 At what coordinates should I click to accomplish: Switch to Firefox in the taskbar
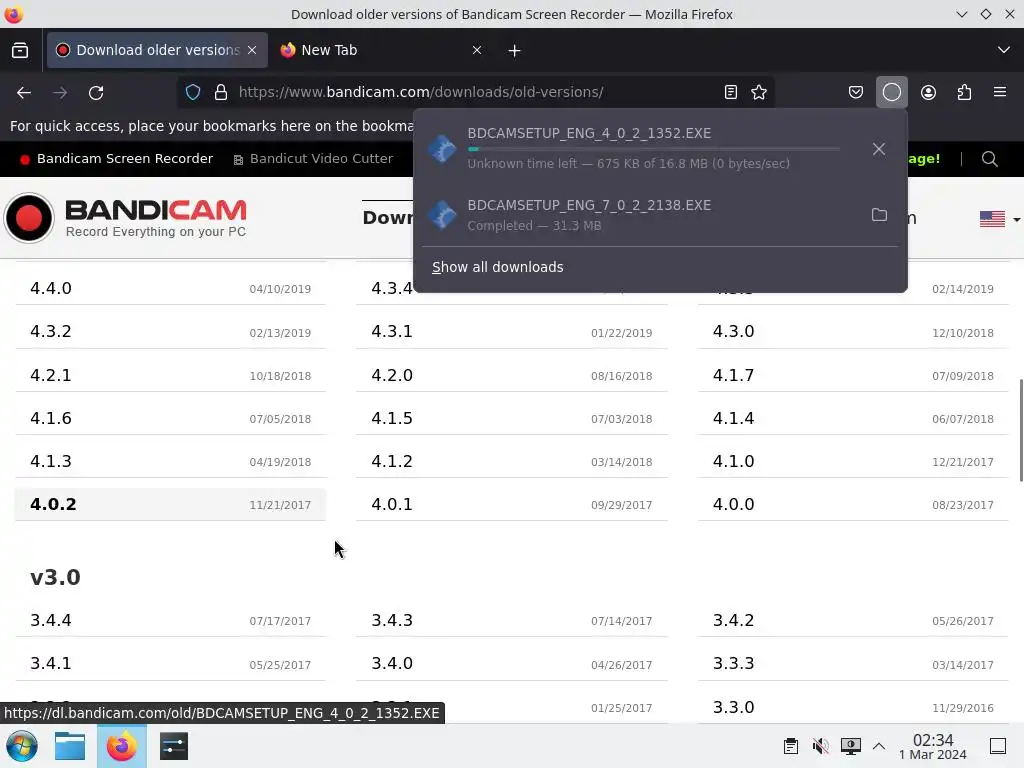click(x=121, y=746)
